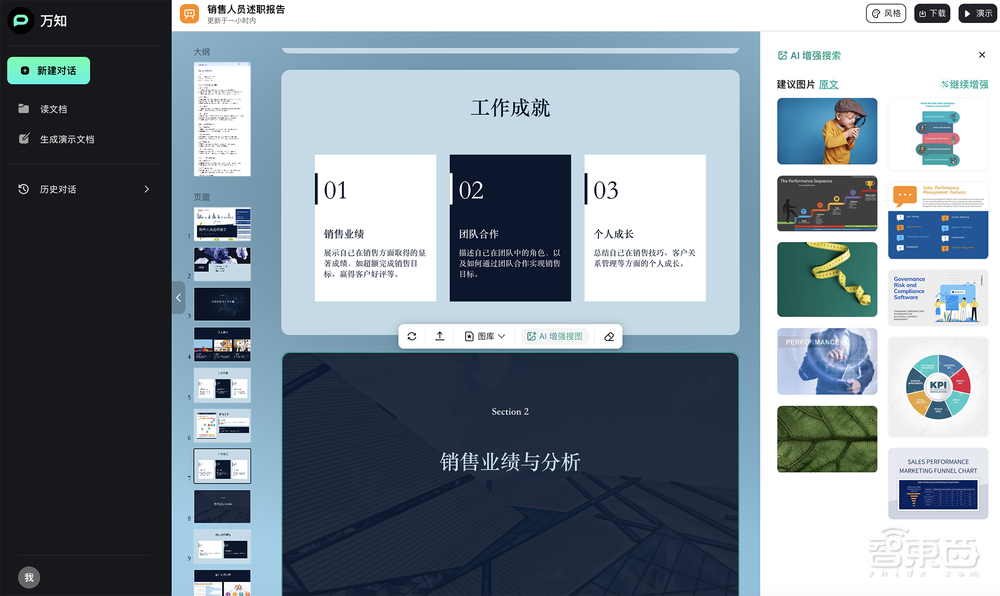Screen dimensions: 1000x596
Task: Click chat bubble icon beside 销售人员述职报告 title
Action: (x=188, y=13)
